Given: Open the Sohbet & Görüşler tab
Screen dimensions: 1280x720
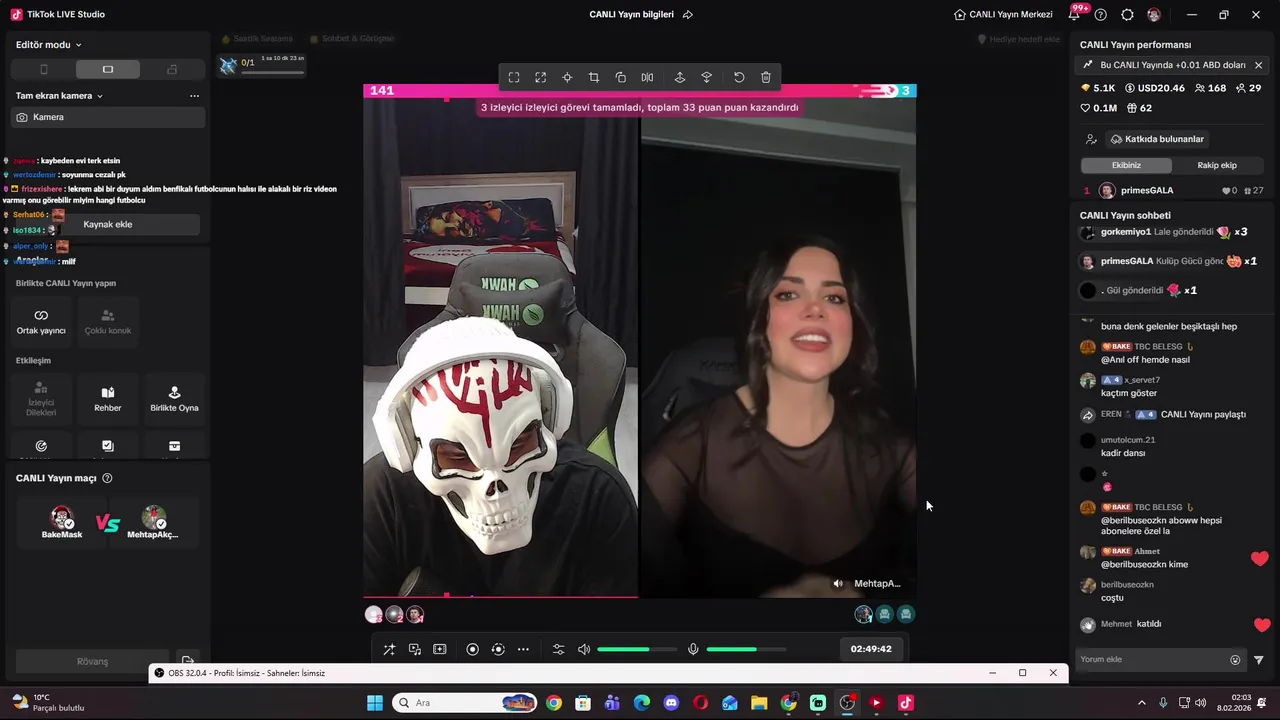Looking at the screenshot, I should [352, 39].
